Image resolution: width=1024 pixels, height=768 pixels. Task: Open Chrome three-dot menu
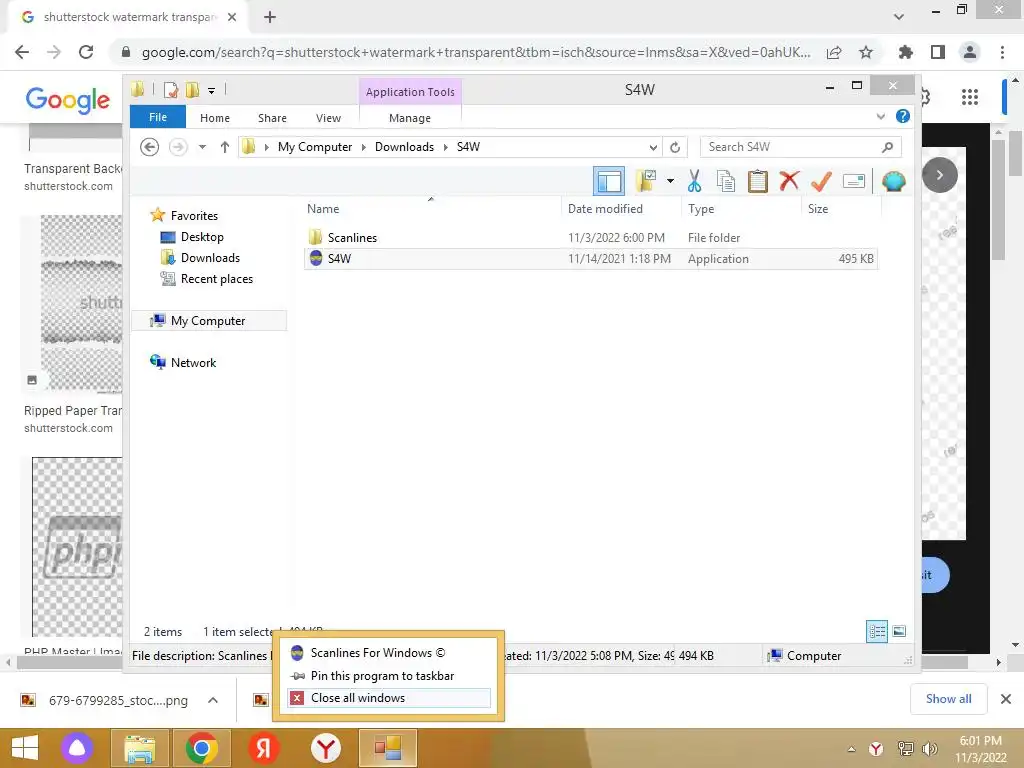(1002, 52)
